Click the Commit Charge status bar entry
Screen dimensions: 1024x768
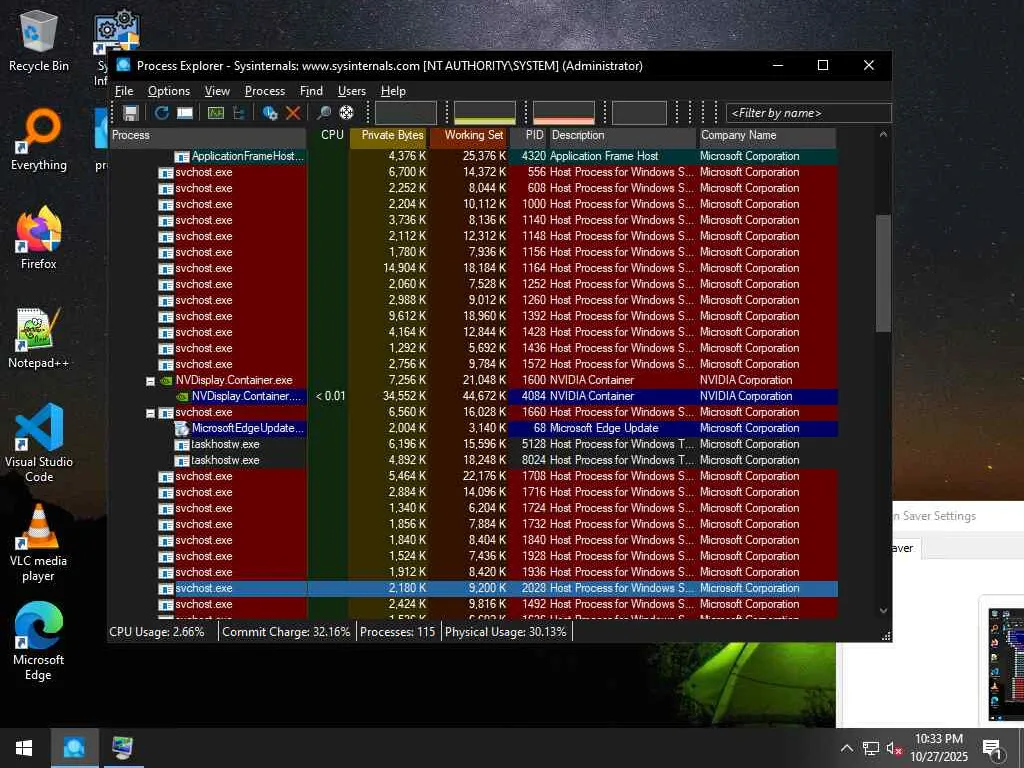(286, 632)
